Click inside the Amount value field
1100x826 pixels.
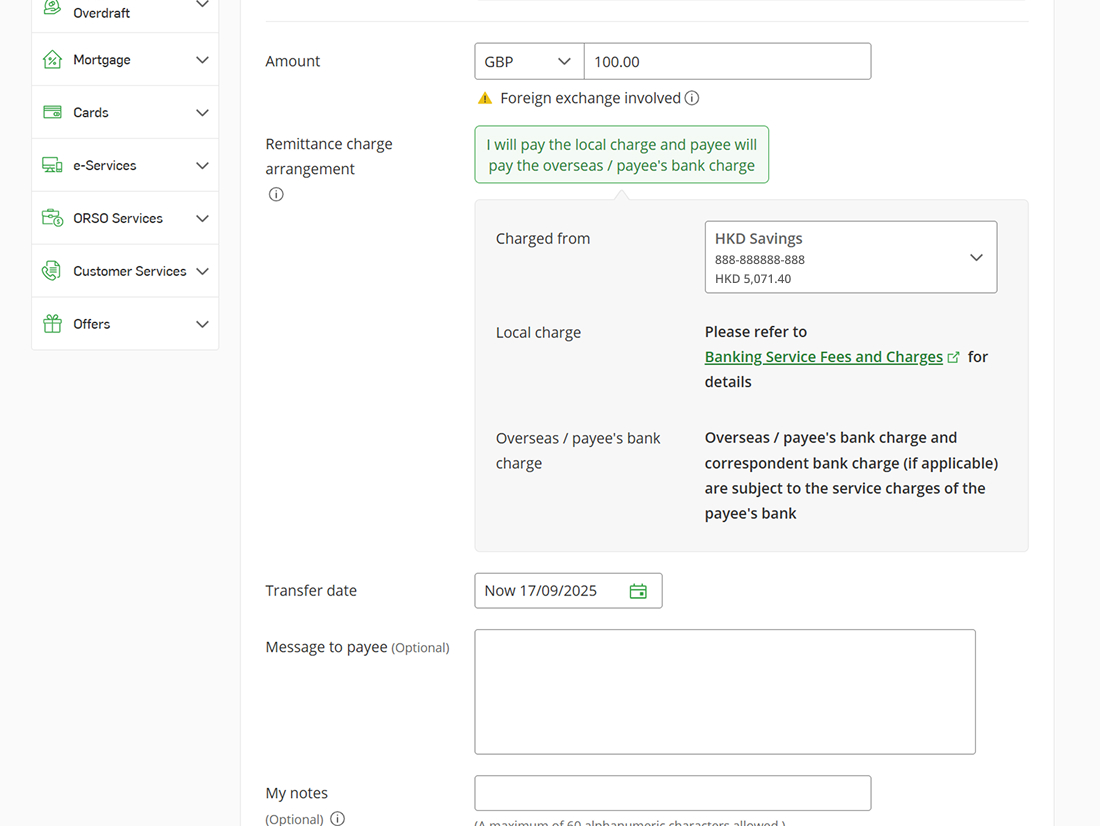[x=727, y=61]
